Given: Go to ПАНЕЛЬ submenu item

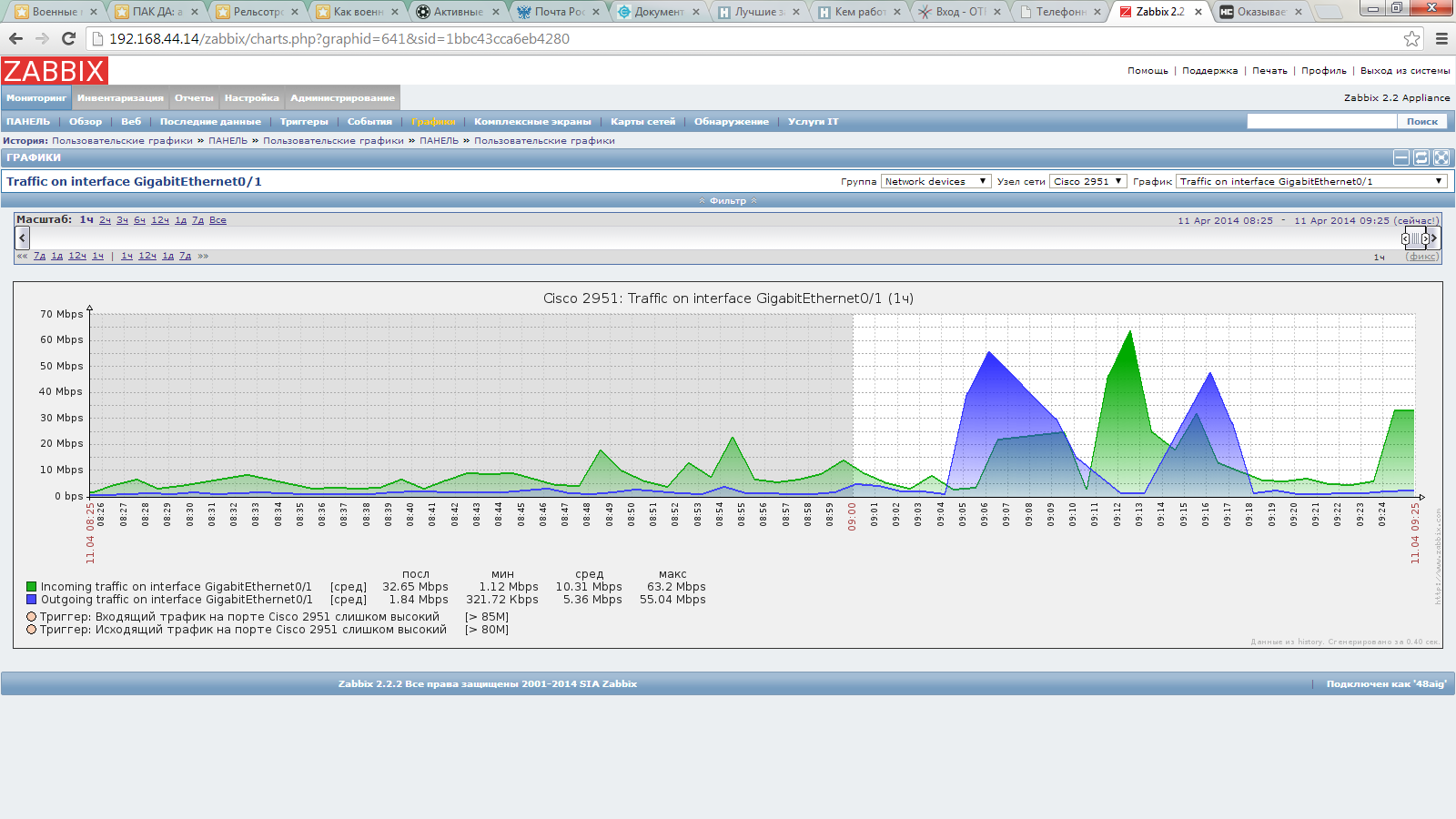Looking at the screenshot, I should click(x=28, y=121).
